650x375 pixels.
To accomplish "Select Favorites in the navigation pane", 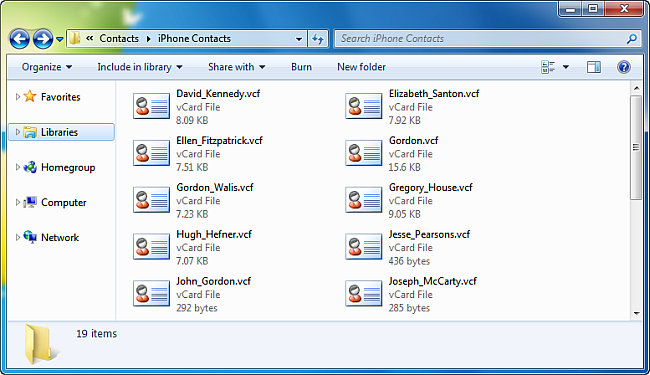I will coord(61,97).
